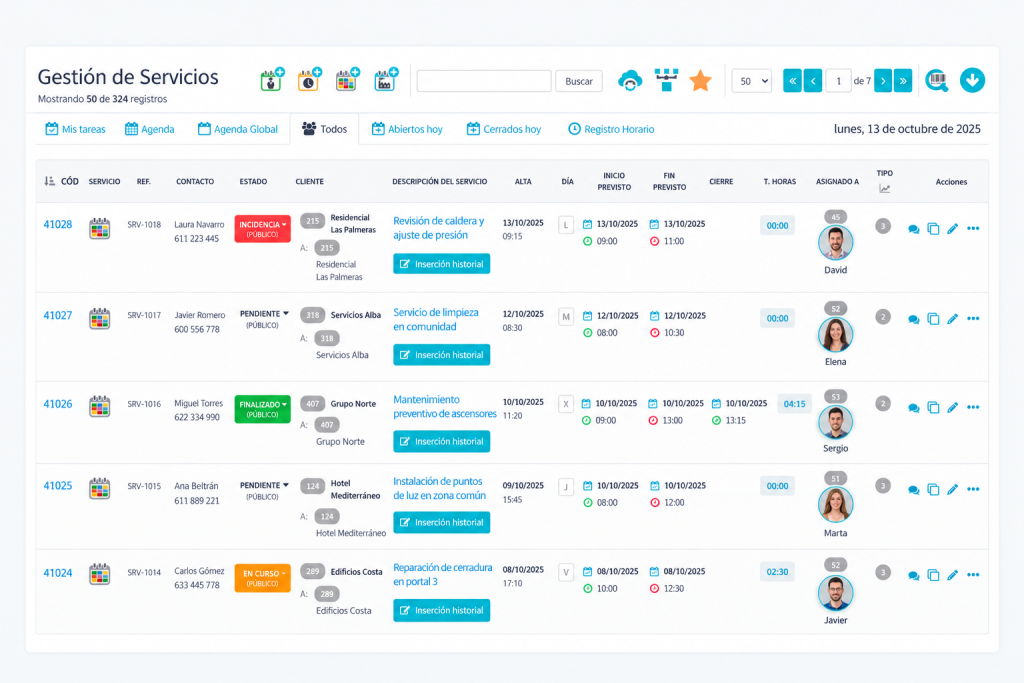Screen dimensions: 1024x683
Task: Open Mantenimiento preventivo de ascensores link
Action: click(445, 406)
